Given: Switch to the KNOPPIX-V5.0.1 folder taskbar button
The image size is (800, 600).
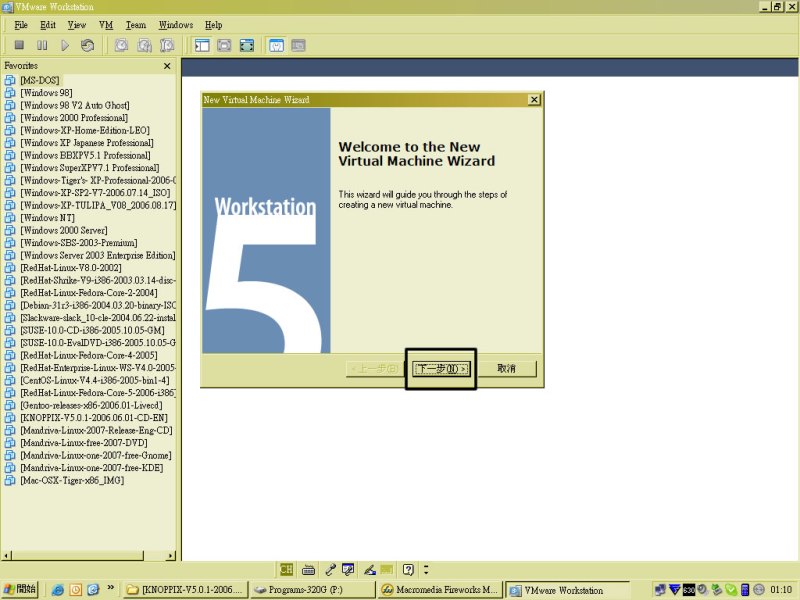Looking at the screenshot, I should (x=186, y=590).
